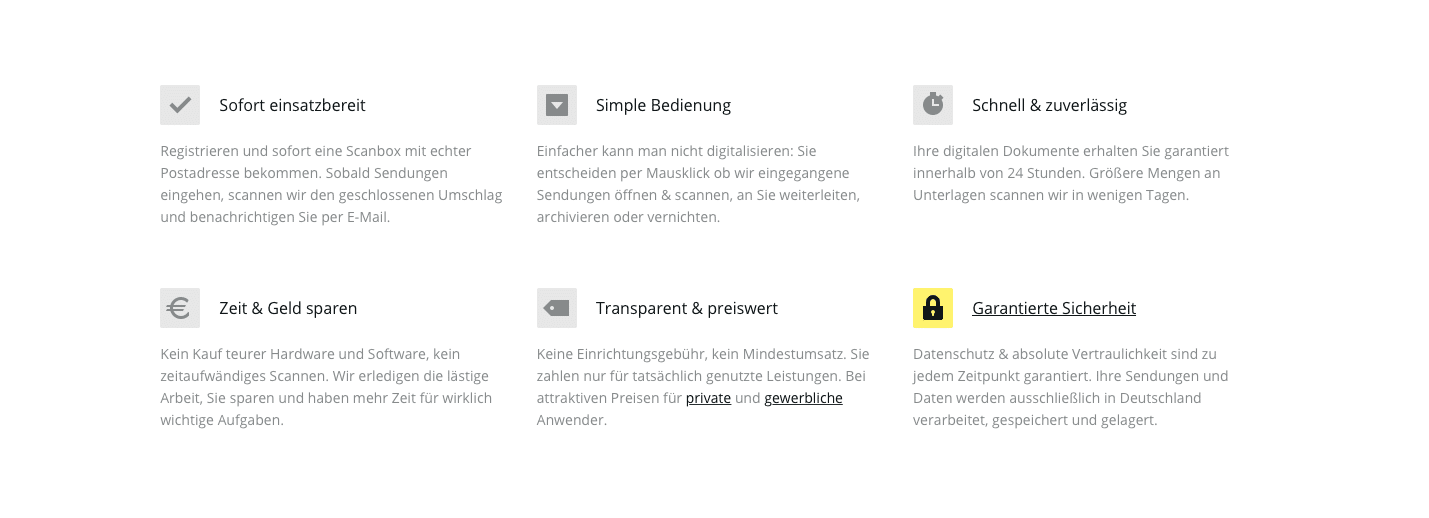The image size is (1429, 518).
Task: Click the yellow padlock icon
Action: pyautogui.click(x=933, y=308)
